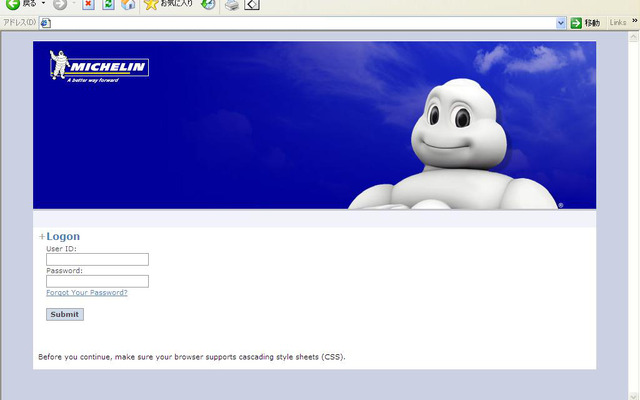
Task: Click the Edit page toolbar icon
Action: click(252, 4)
